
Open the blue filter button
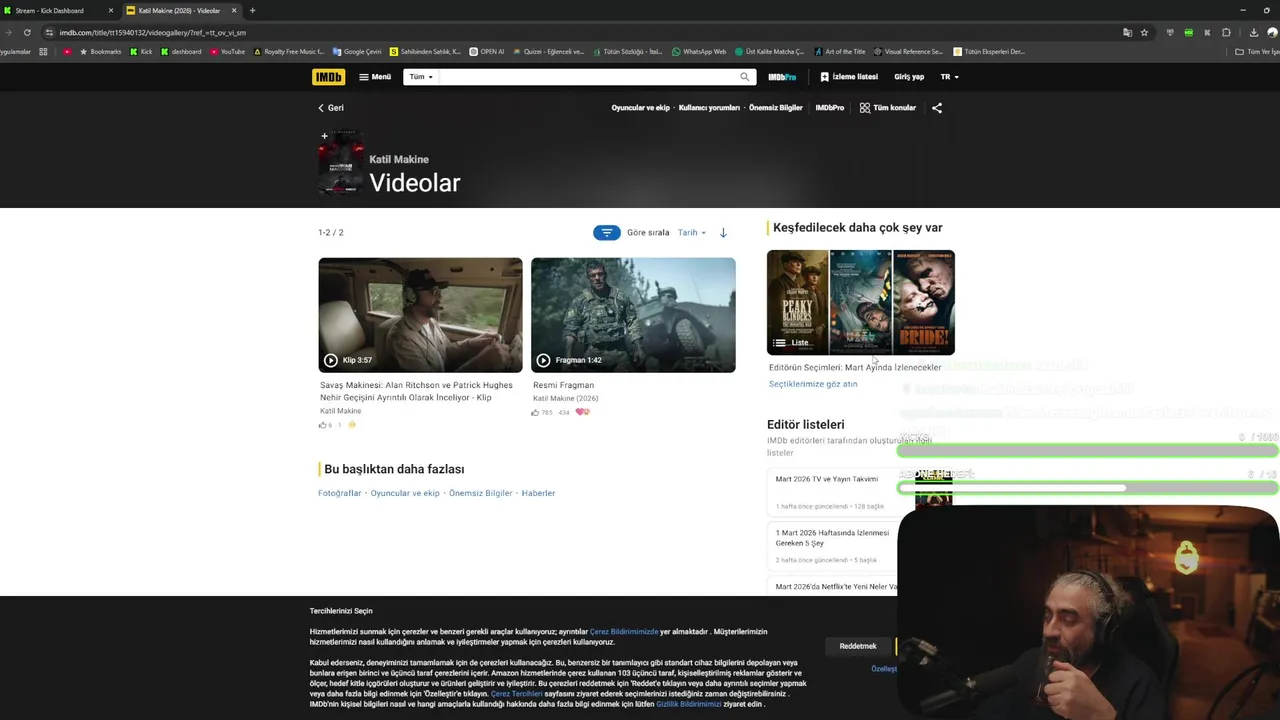606,233
